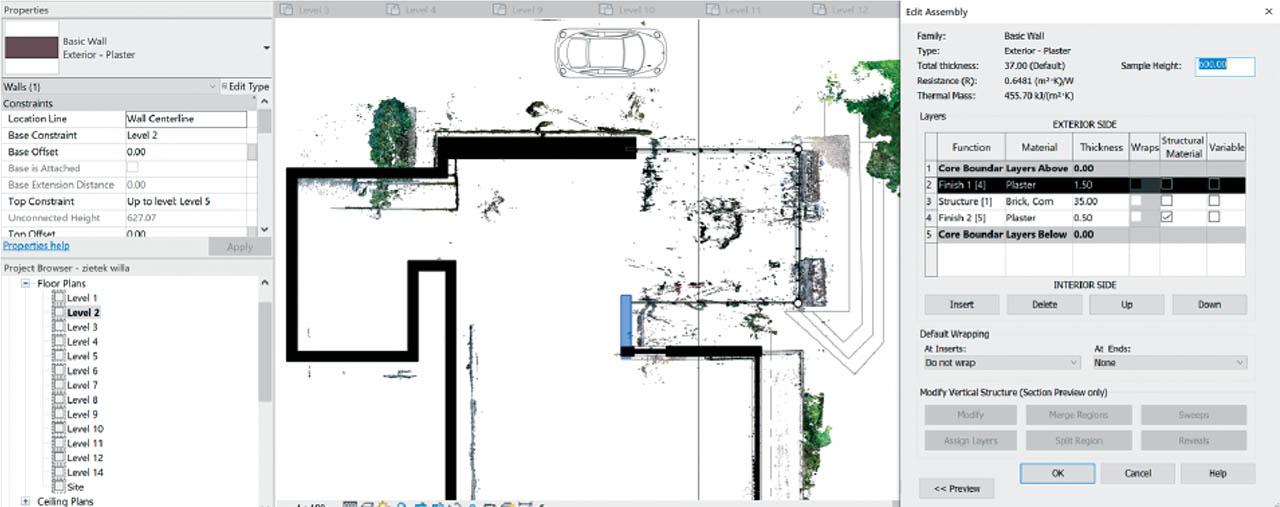The height and width of the screenshot is (507, 1280).
Task: Click the Edit Type icon
Action: click(224, 87)
